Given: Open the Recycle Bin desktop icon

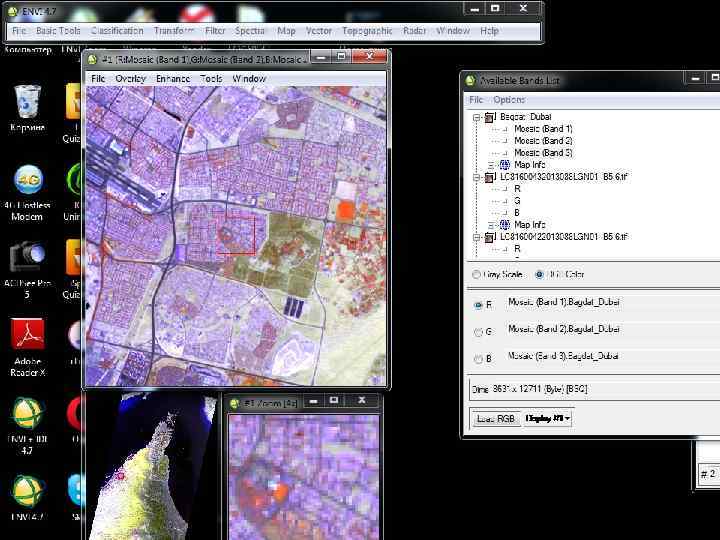Looking at the screenshot, I should pos(28,102).
